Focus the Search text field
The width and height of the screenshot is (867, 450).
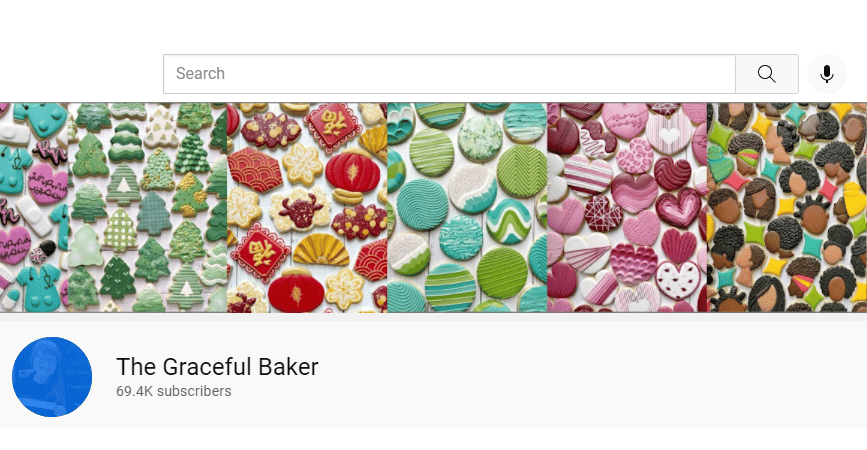449,74
